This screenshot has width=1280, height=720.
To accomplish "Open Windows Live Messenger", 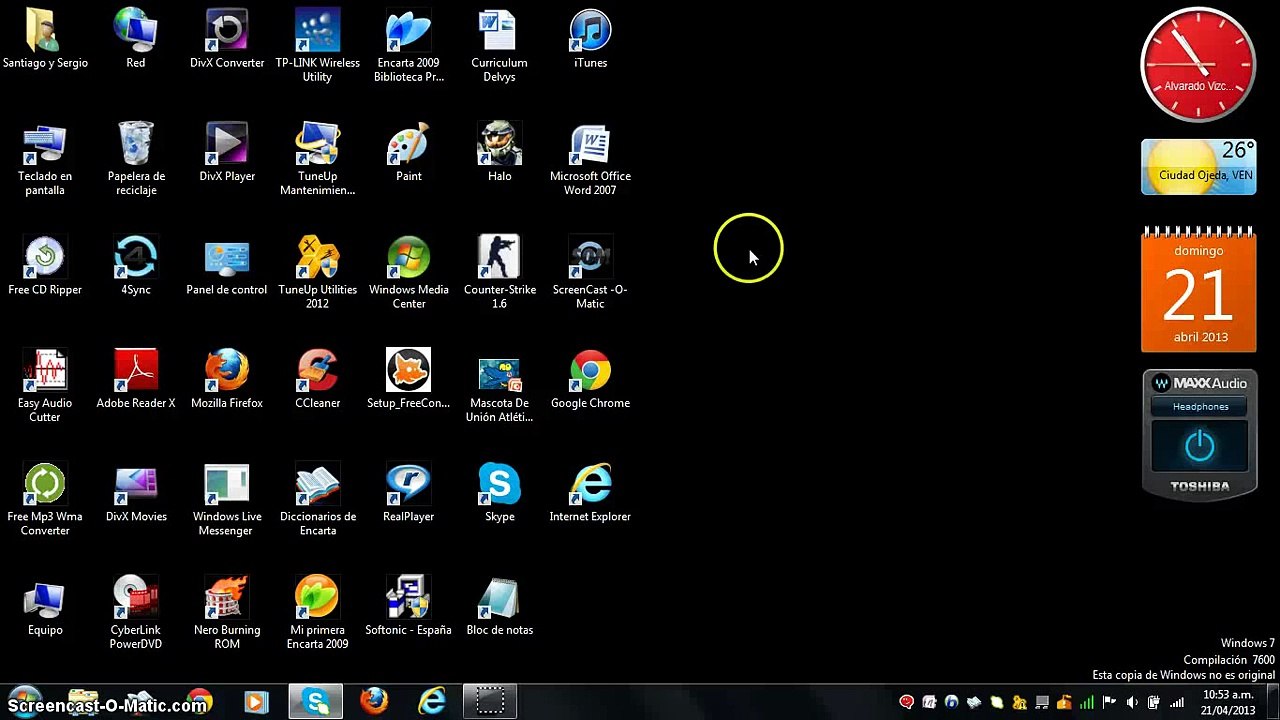I will coord(227,500).
